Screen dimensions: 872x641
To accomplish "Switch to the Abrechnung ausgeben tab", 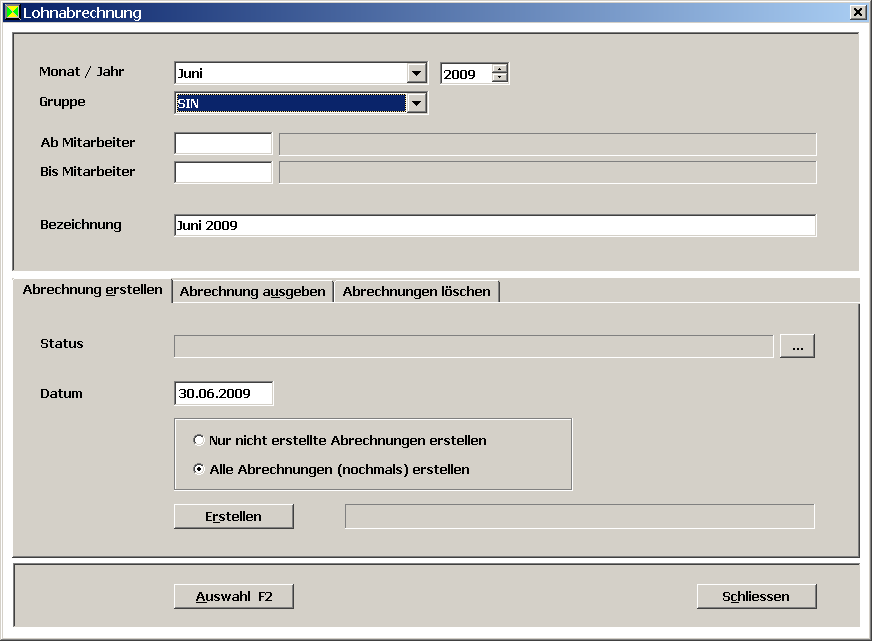I will [x=252, y=292].
